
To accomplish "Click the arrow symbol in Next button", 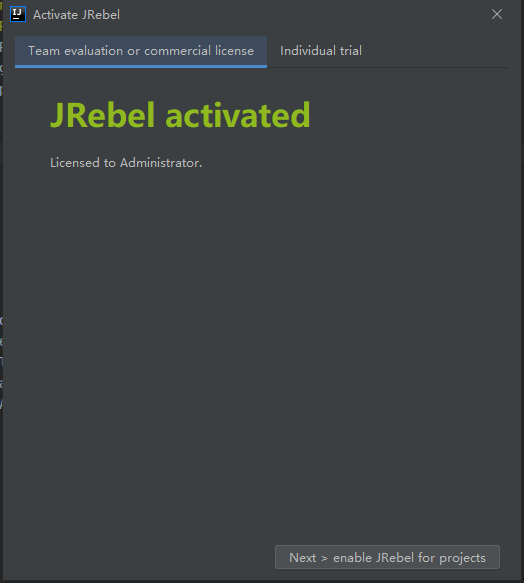I will point(324,558).
